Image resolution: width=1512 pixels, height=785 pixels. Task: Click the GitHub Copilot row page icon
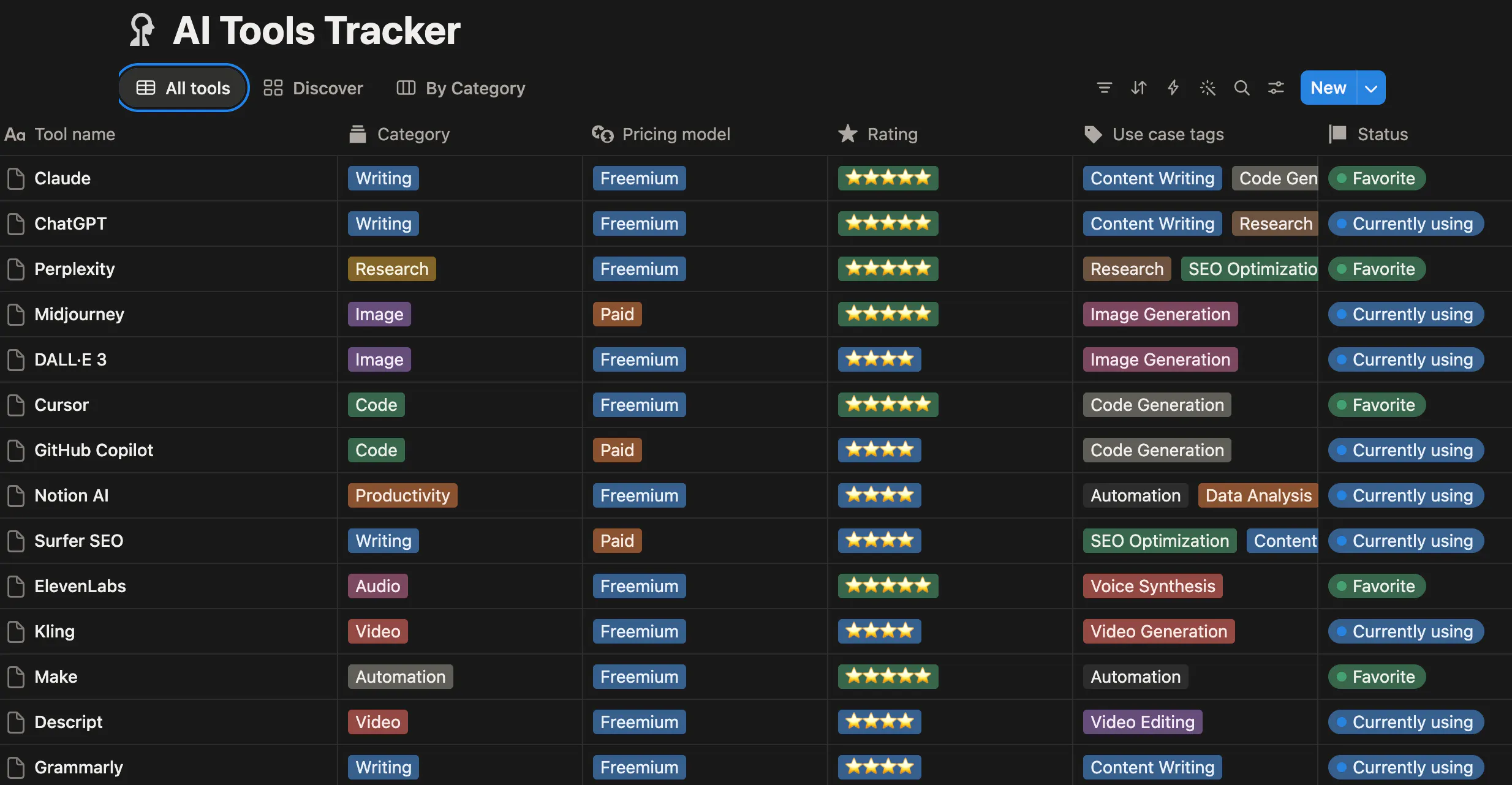pos(16,450)
